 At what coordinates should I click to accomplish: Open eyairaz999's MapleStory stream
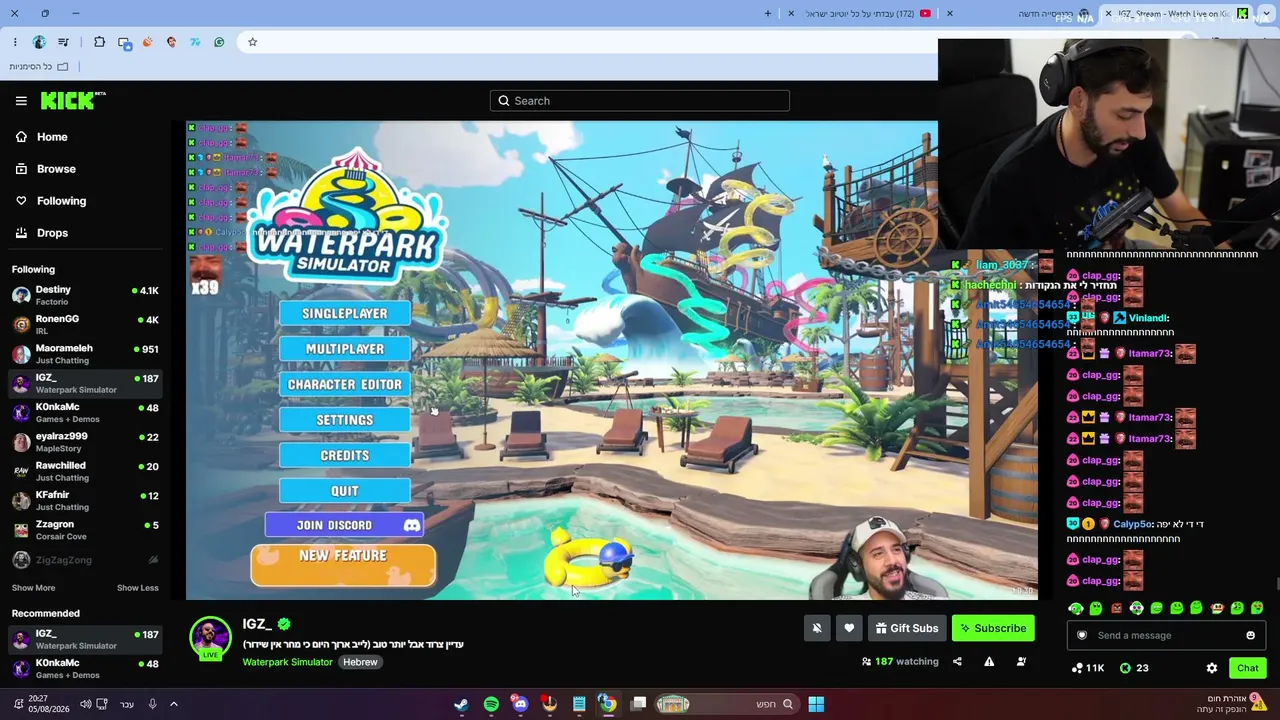tap(85, 442)
